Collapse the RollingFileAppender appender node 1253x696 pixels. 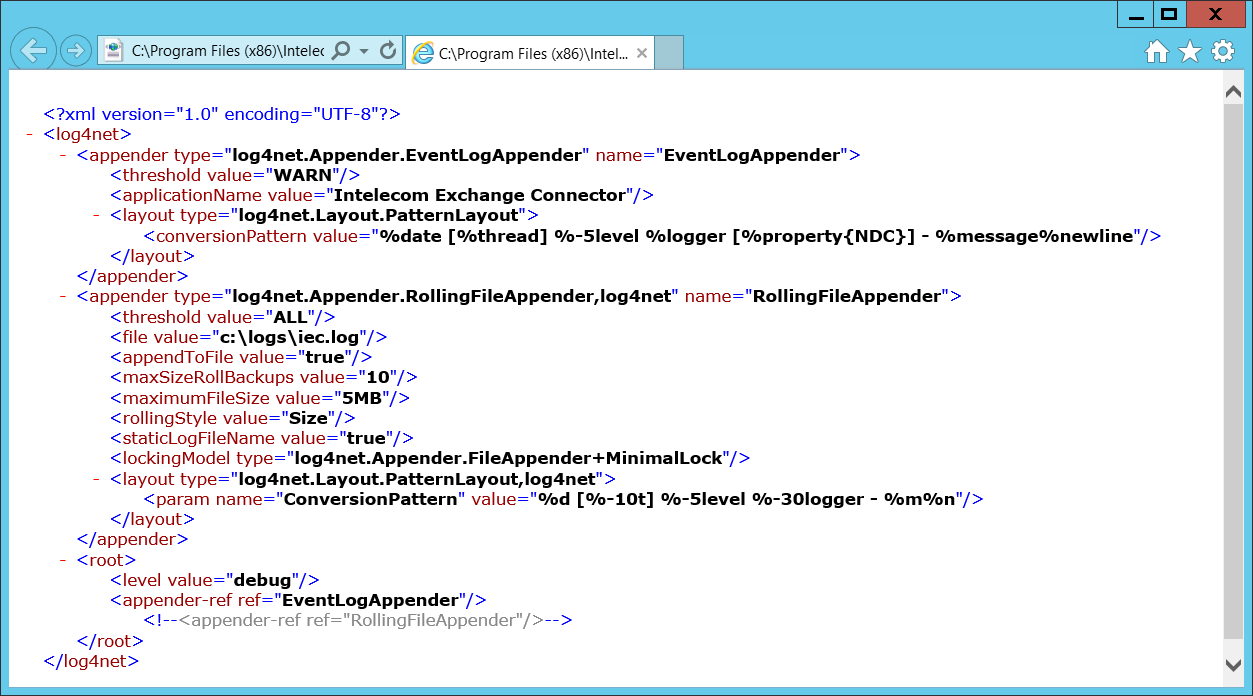tap(63, 296)
